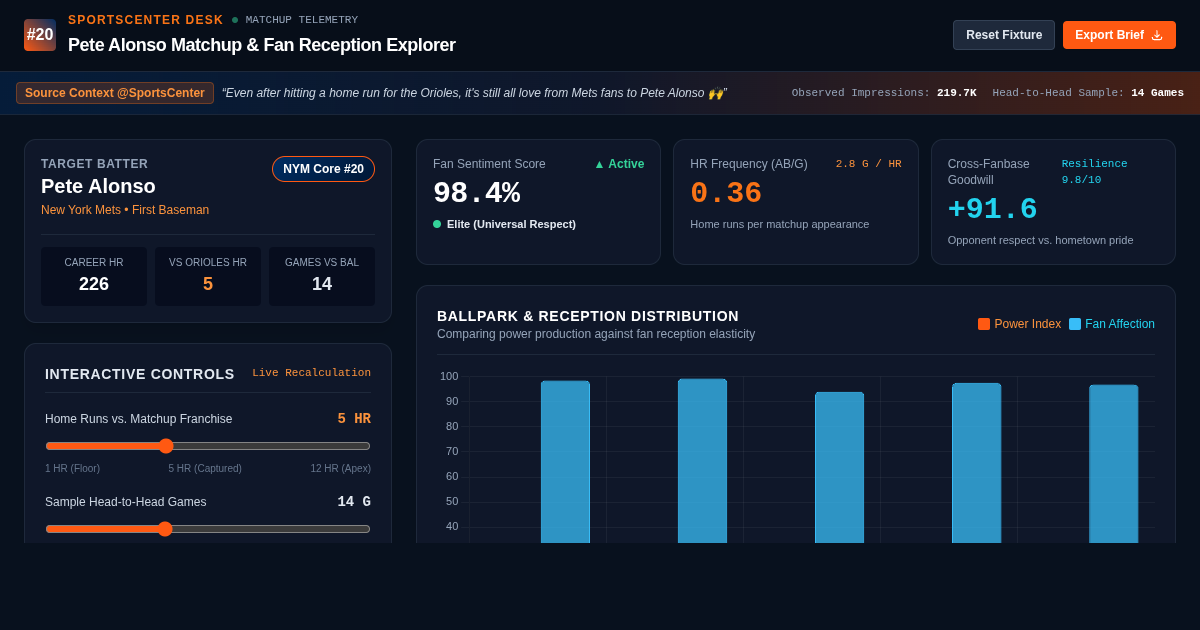Click the 2.8 G / HR label
This screenshot has height=630, width=1200.
(x=868, y=164)
